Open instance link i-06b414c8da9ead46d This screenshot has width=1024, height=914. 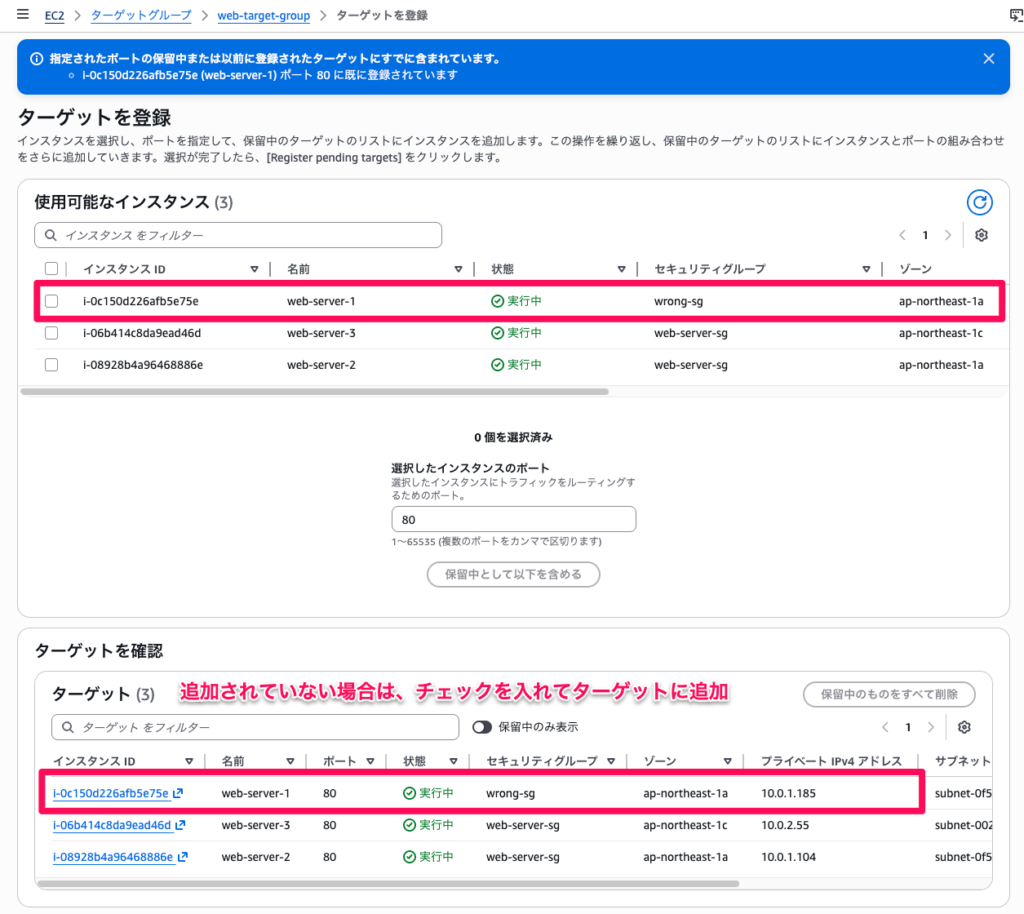112,825
